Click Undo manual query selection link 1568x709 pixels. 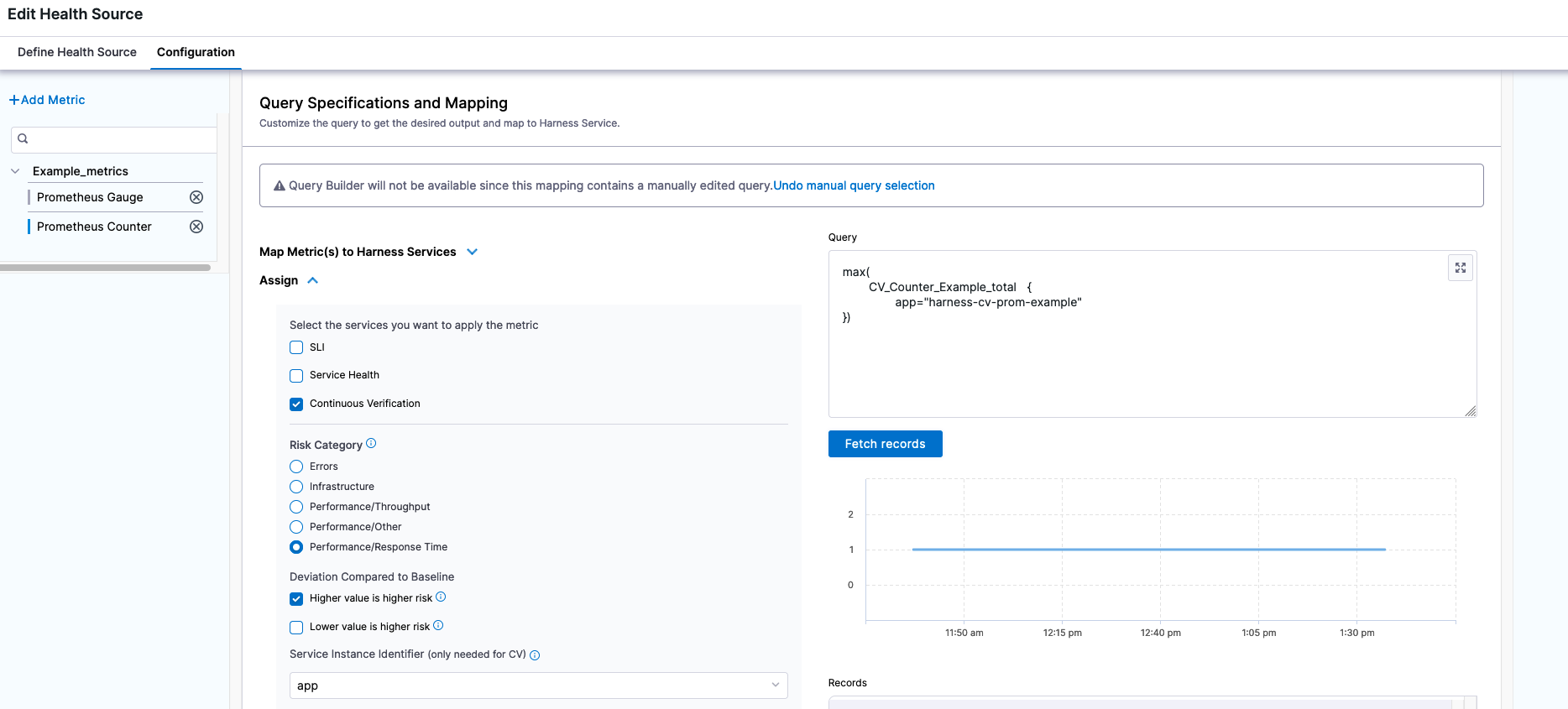coord(854,185)
